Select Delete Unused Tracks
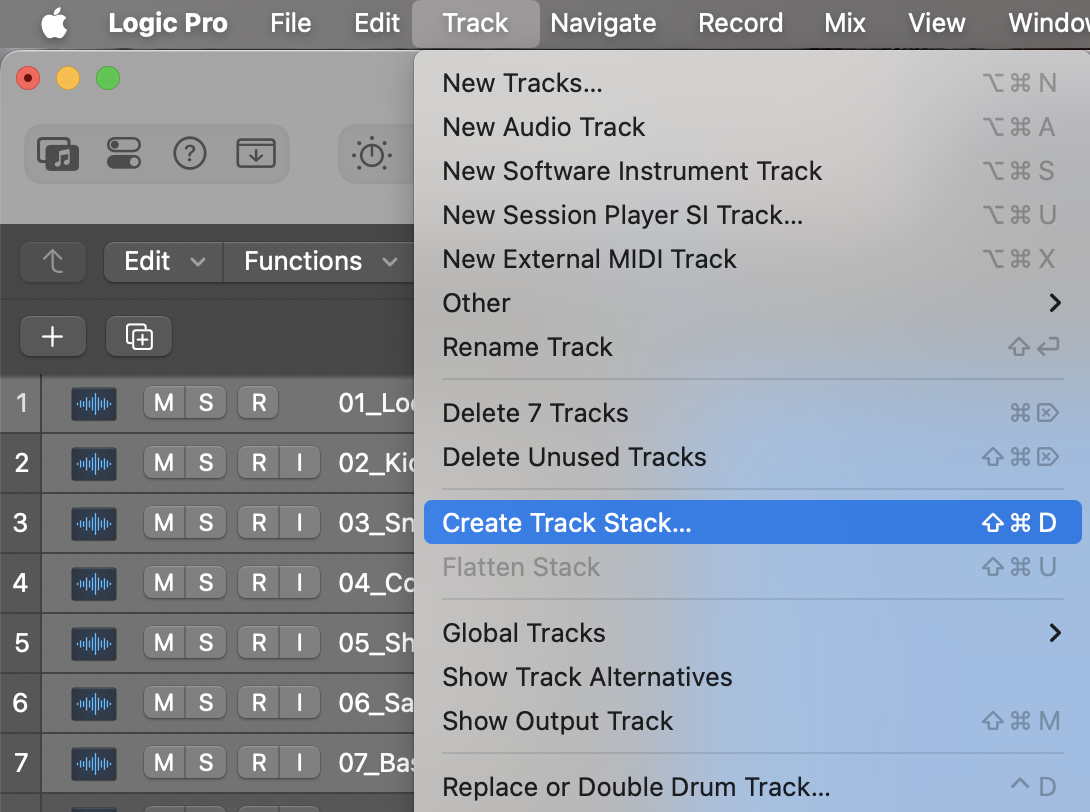The width and height of the screenshot is (1090, 812). (574, 457)
